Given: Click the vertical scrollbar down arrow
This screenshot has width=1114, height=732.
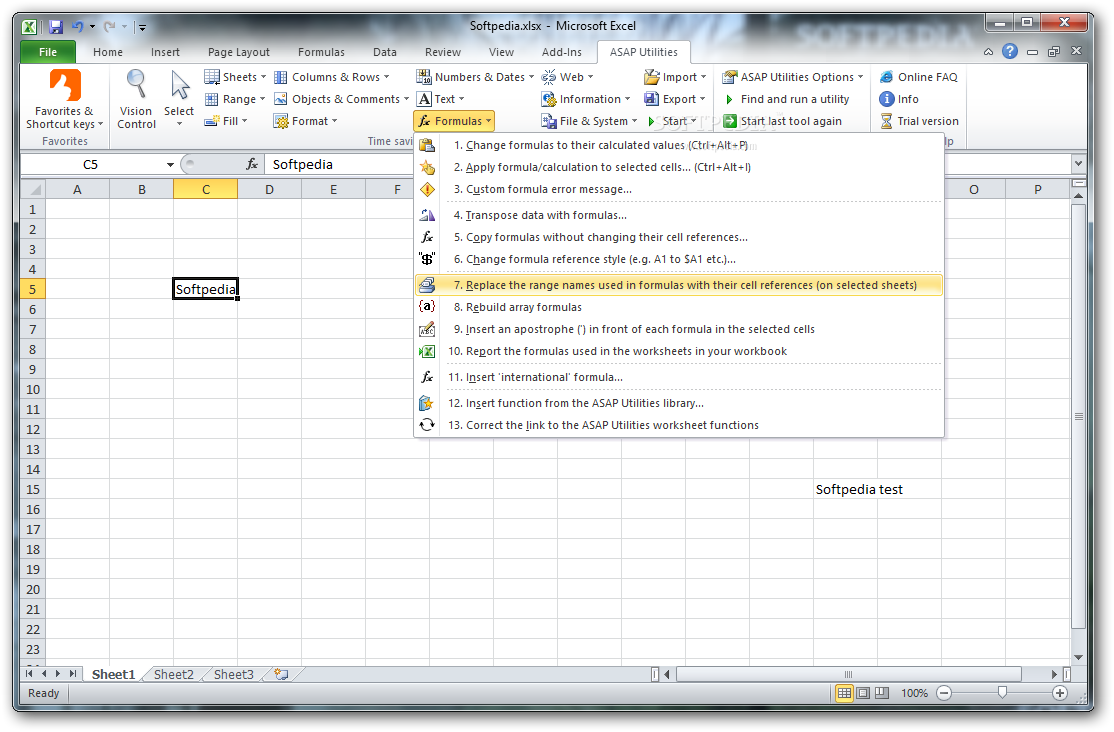Looking at the screenshot, I should pos(1078,657).
